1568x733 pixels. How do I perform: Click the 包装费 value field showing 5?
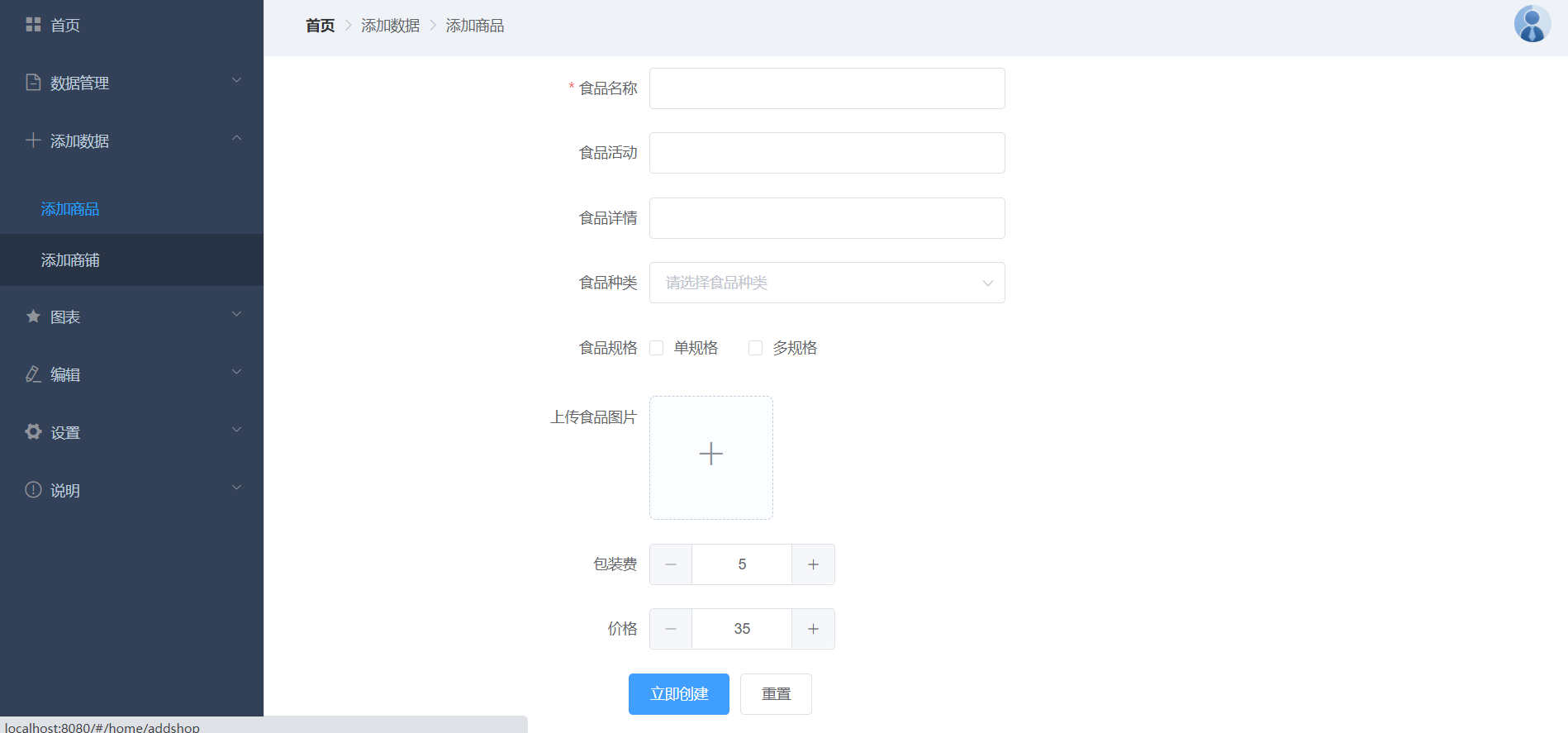click(x=742, y=564)
